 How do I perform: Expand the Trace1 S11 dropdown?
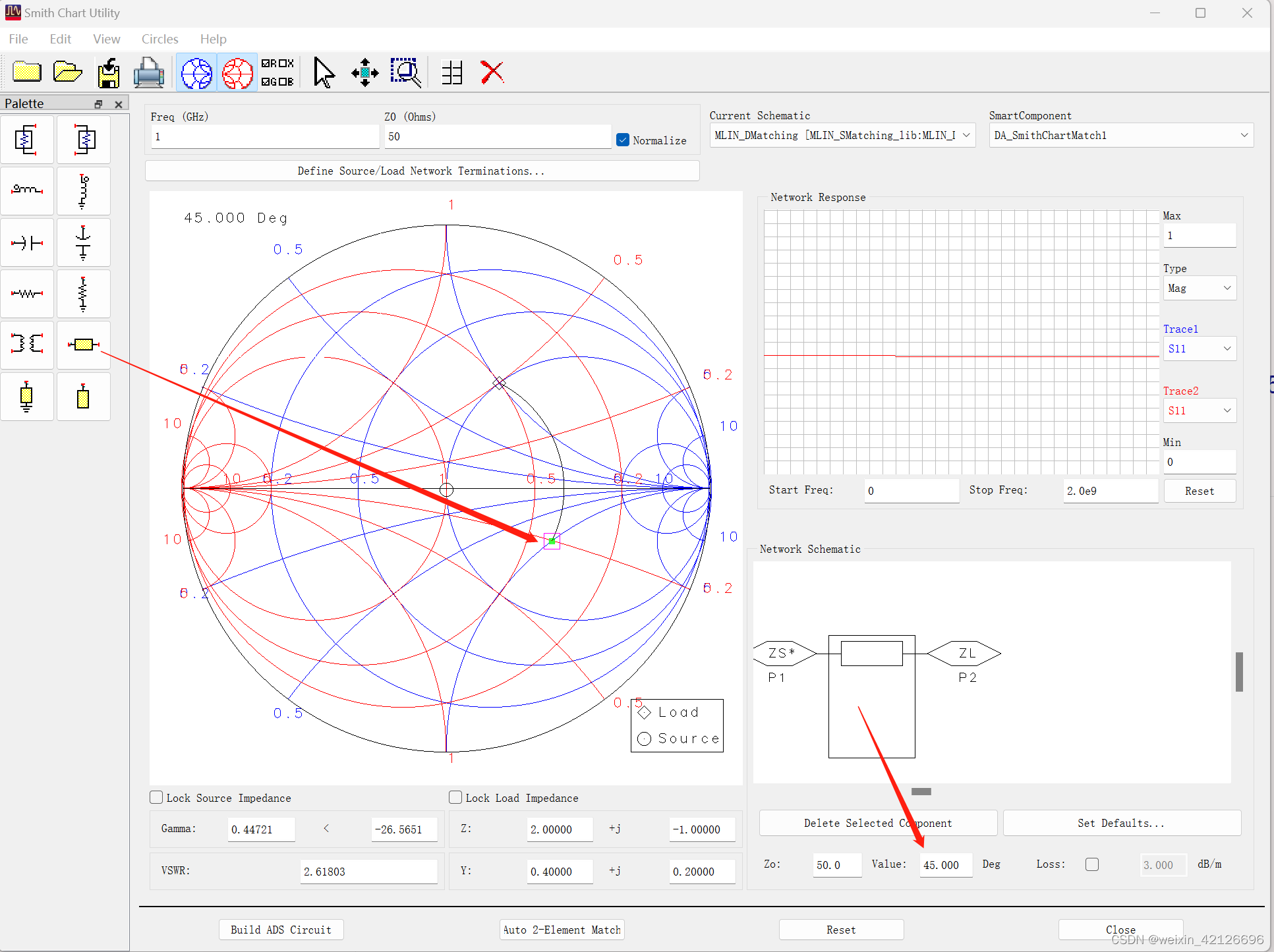click(x=1200, y=349)
